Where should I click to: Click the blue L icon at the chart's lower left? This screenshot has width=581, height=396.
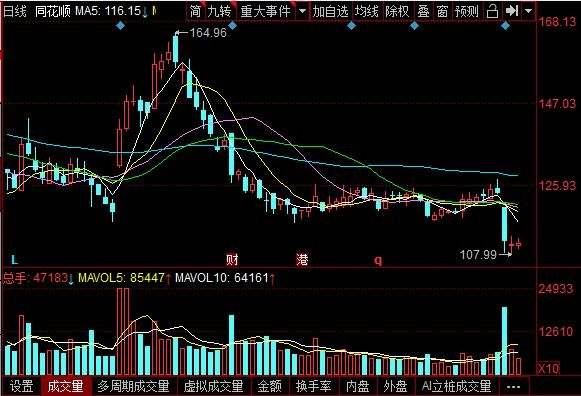tap(14, 260)
